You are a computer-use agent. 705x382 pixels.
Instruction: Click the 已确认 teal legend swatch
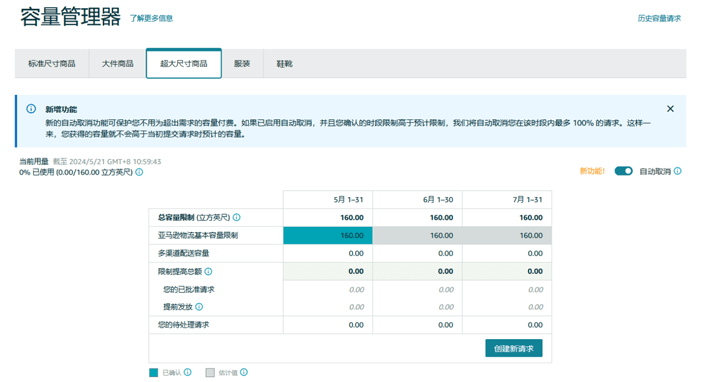[x=154, y=373]
